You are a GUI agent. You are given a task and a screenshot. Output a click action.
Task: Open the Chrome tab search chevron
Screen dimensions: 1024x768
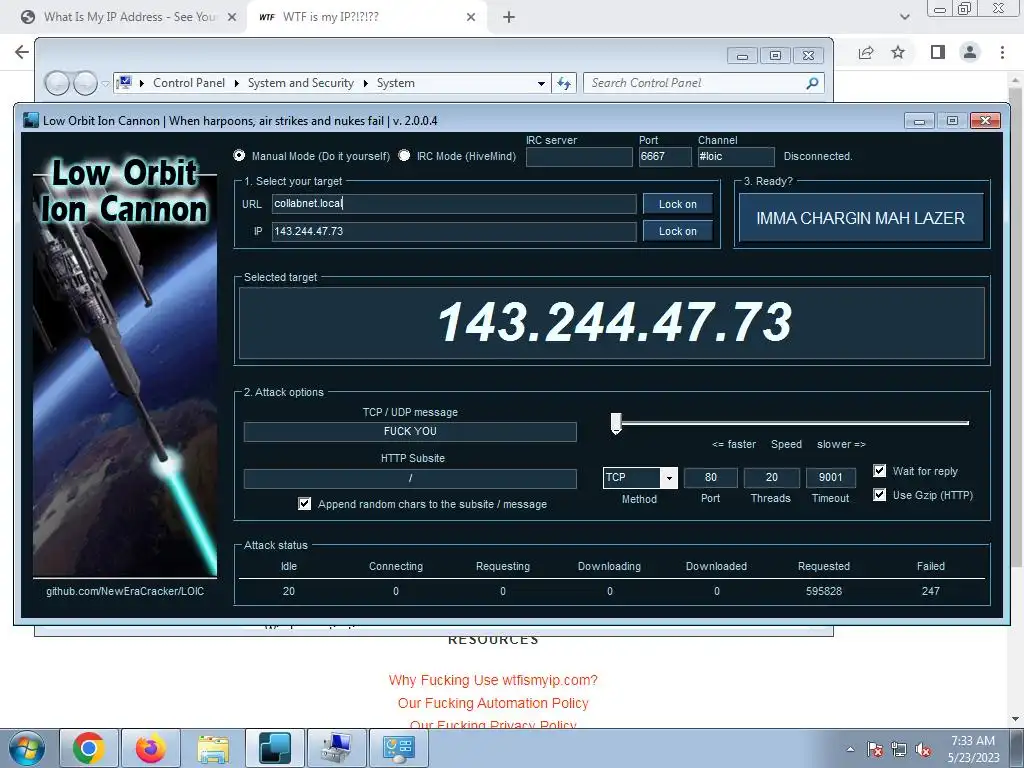(x=904, y=17)
